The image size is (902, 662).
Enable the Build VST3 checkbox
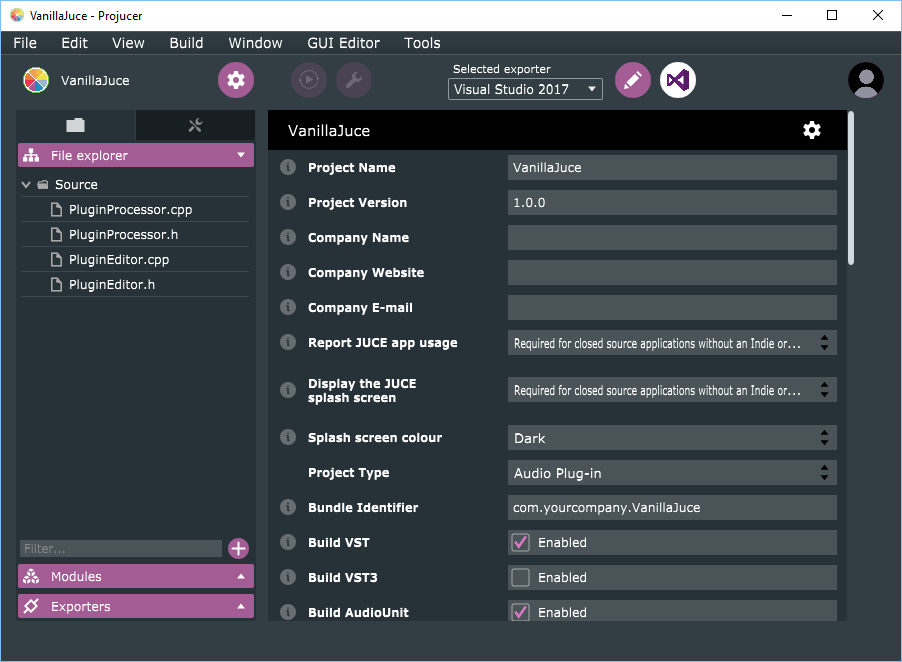(520, 577)
